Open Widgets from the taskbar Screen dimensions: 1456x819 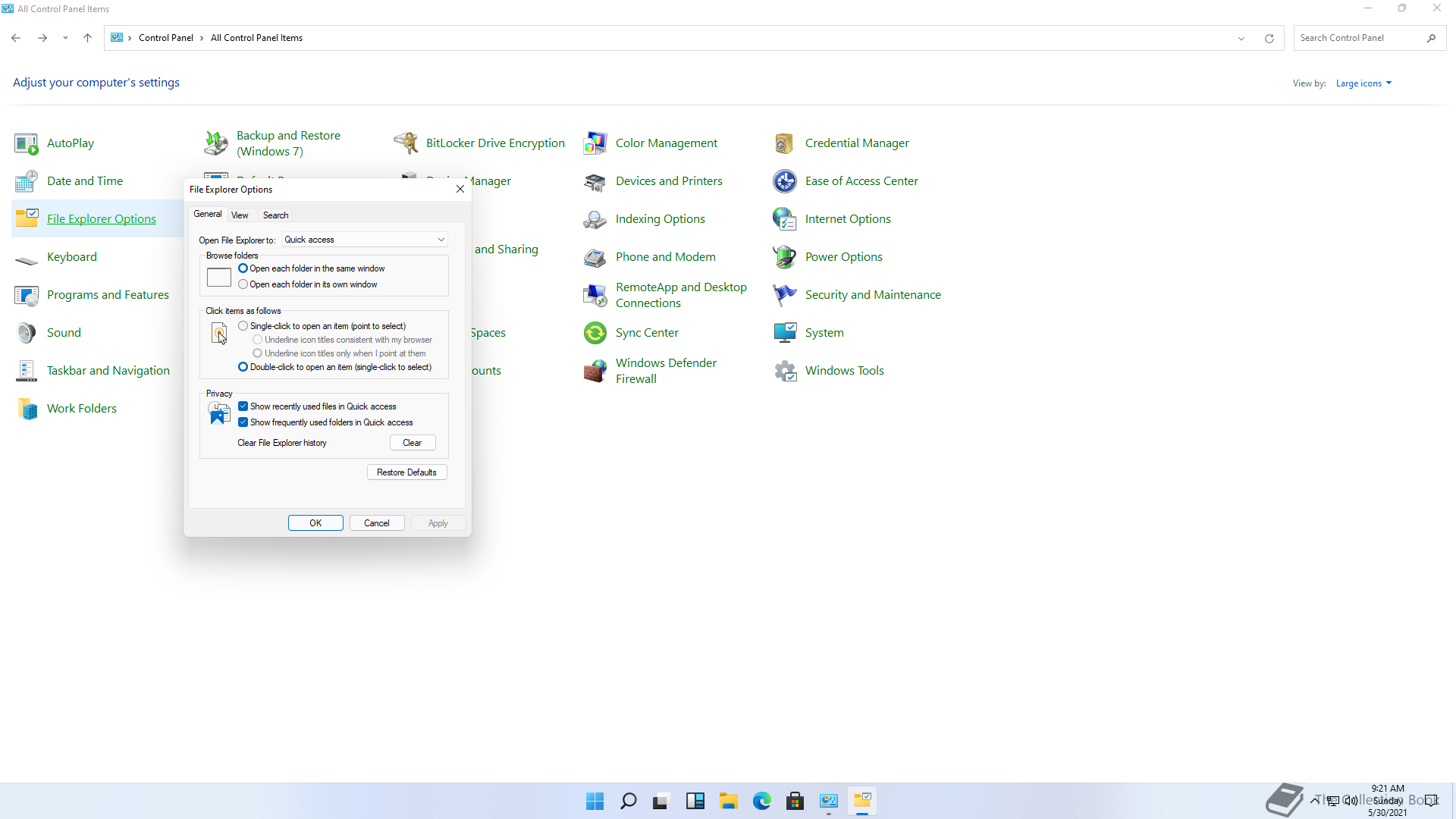click(x=695, y=801)
